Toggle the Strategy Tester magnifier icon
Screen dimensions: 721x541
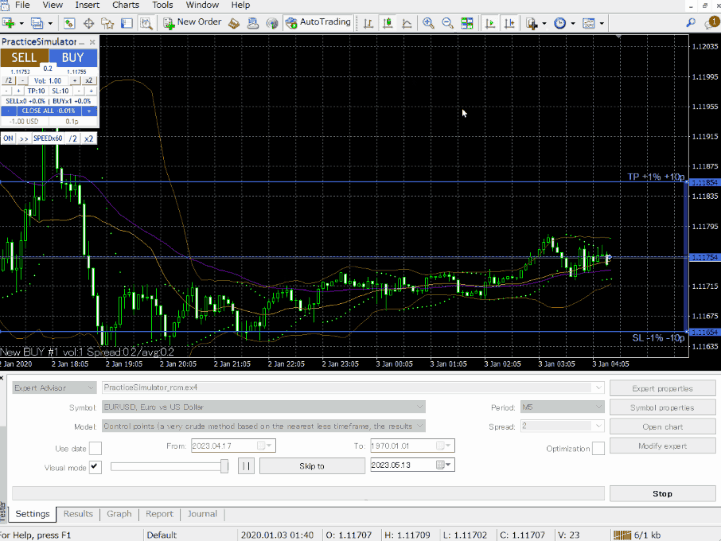click(146, 23)
